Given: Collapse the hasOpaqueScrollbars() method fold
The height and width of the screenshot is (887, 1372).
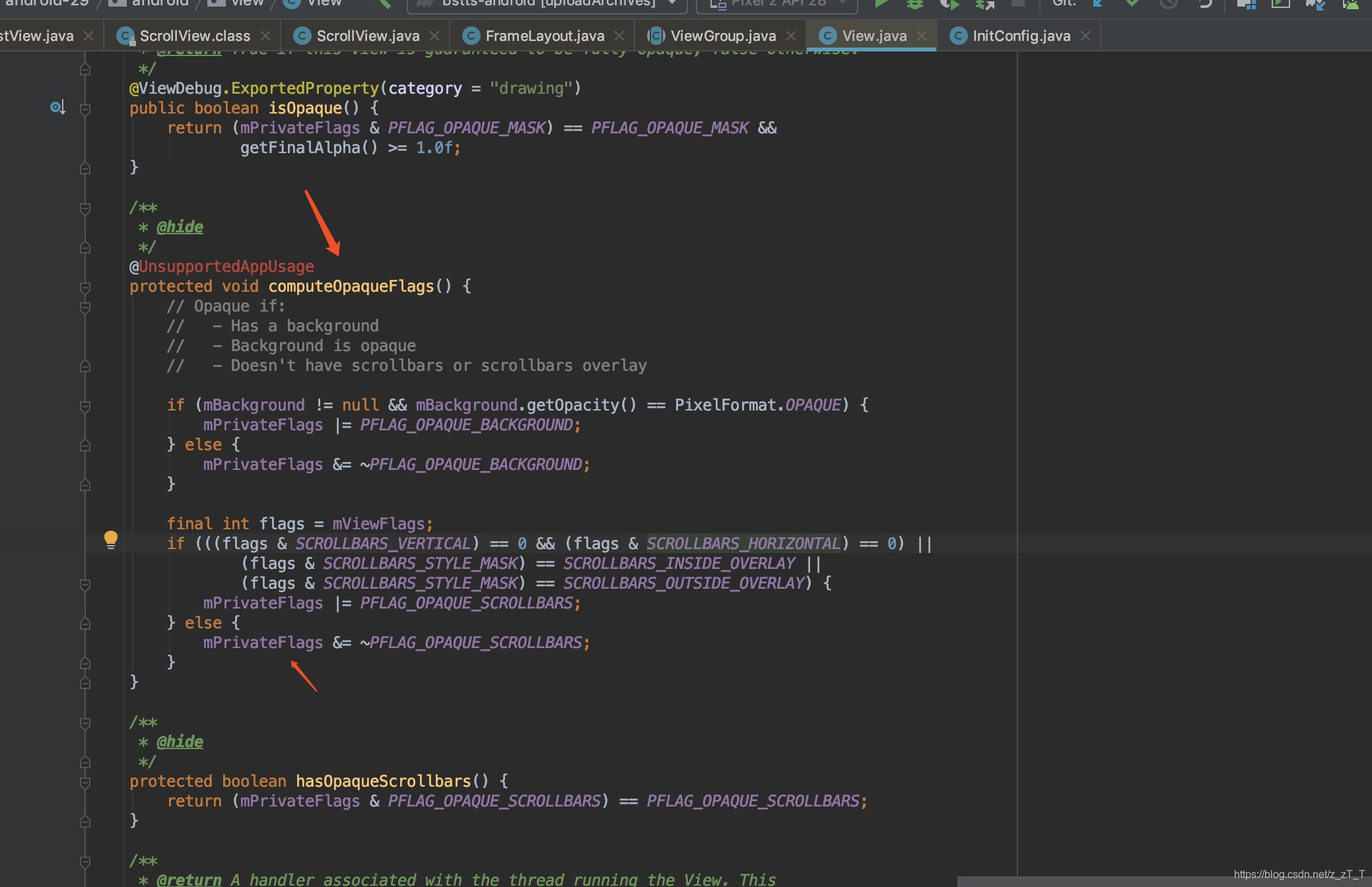Looking at the screenshot, I should tap(85, 783).
